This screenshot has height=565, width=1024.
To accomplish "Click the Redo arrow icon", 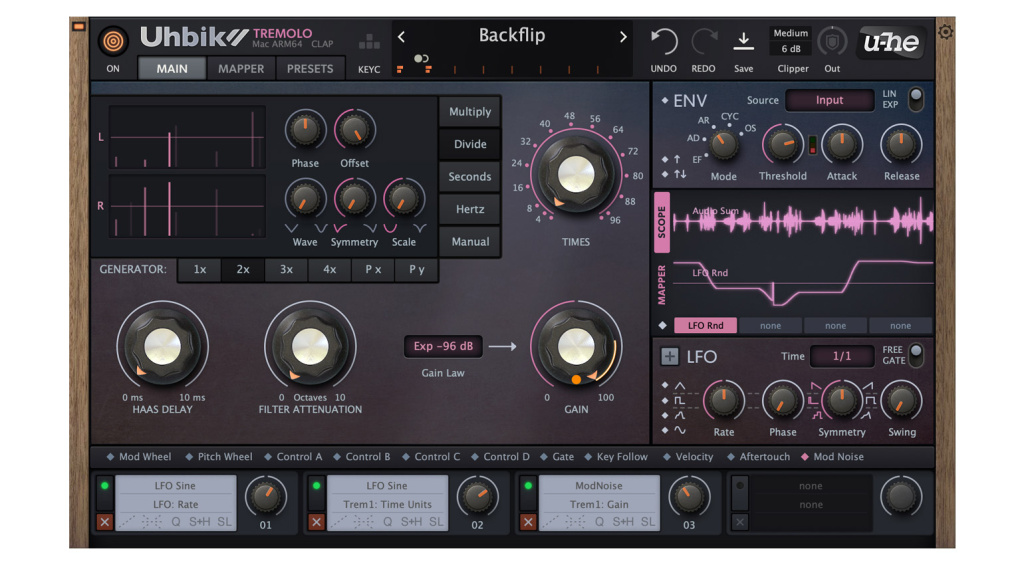I will [703, 41].
